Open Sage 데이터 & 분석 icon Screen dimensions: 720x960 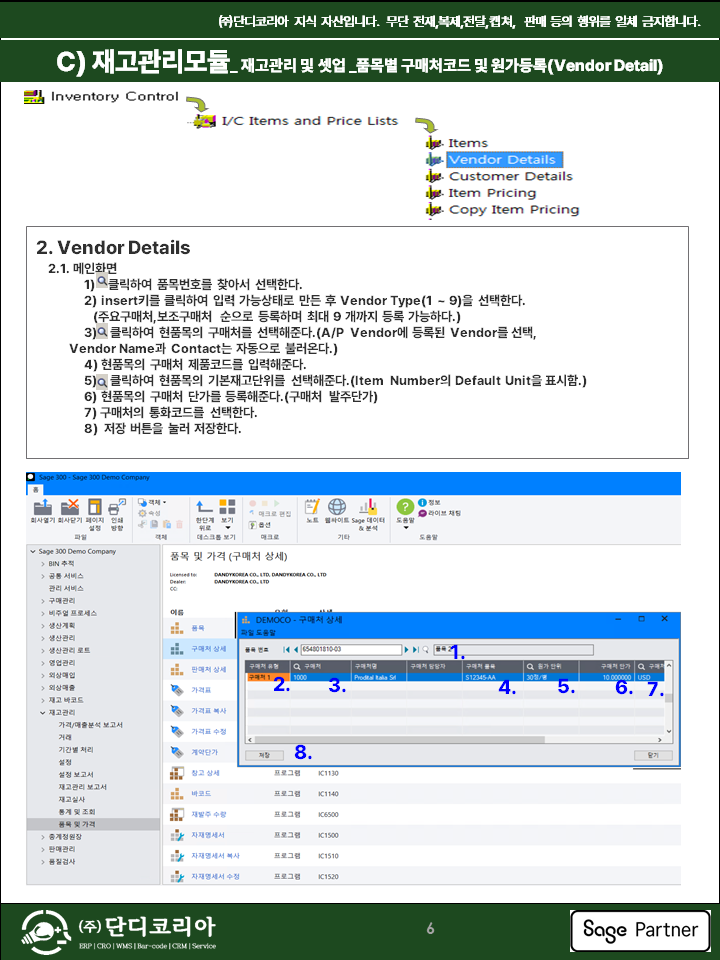coord(368,506)
